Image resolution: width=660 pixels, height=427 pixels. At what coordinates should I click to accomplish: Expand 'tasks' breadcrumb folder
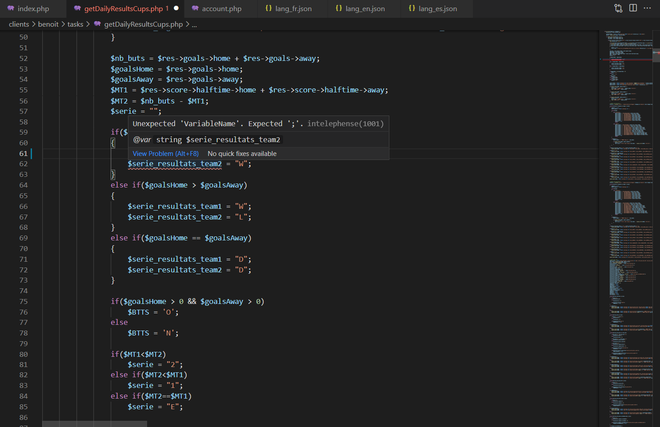pyautogui.click(x=75, y=23)
